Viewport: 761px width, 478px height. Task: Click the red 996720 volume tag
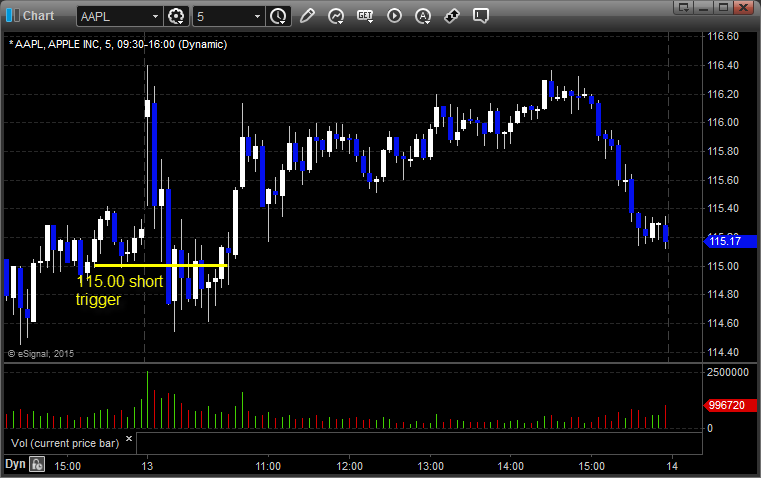click(730, 405)
